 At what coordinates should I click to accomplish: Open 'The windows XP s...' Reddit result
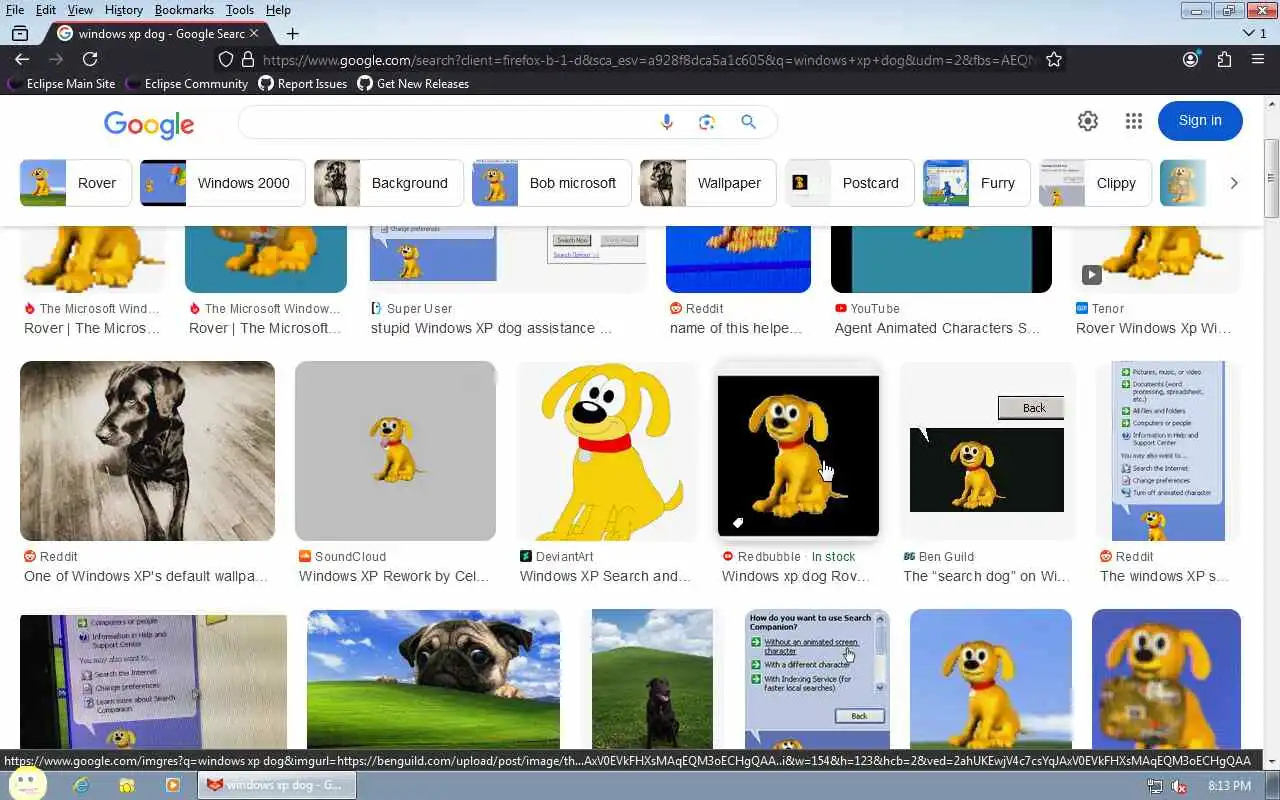tap(1164, 576)
